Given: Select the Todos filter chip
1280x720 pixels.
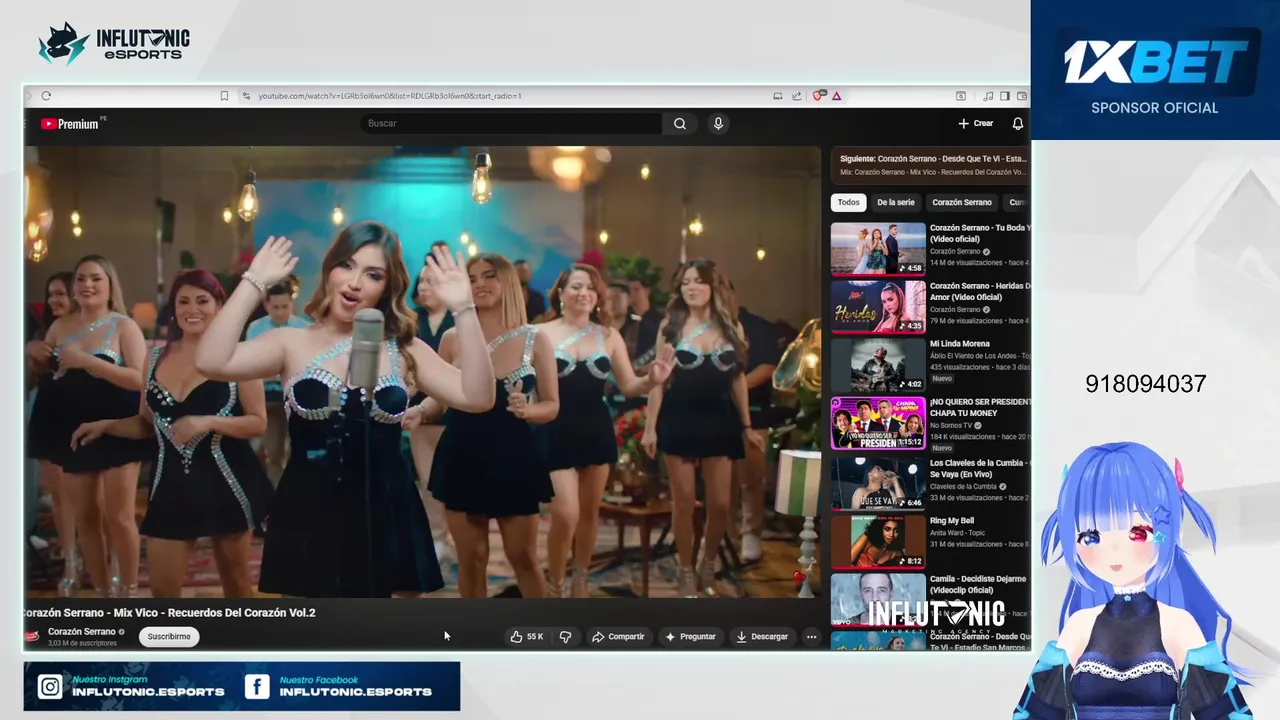Looking at the screenshot, I should click(x=848, y=202).
